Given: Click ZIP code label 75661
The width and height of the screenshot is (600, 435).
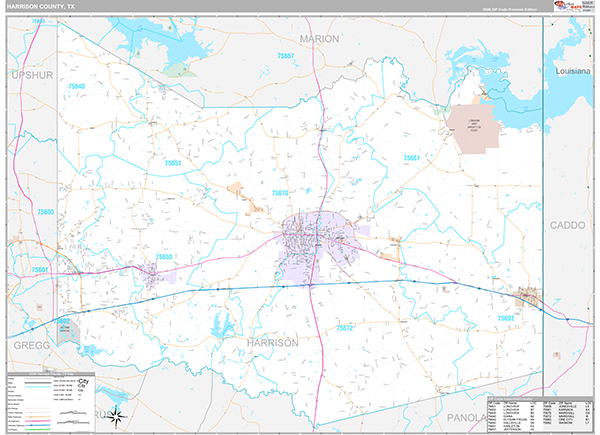Looking at the screenshot, I should click(x=412, y=158).
